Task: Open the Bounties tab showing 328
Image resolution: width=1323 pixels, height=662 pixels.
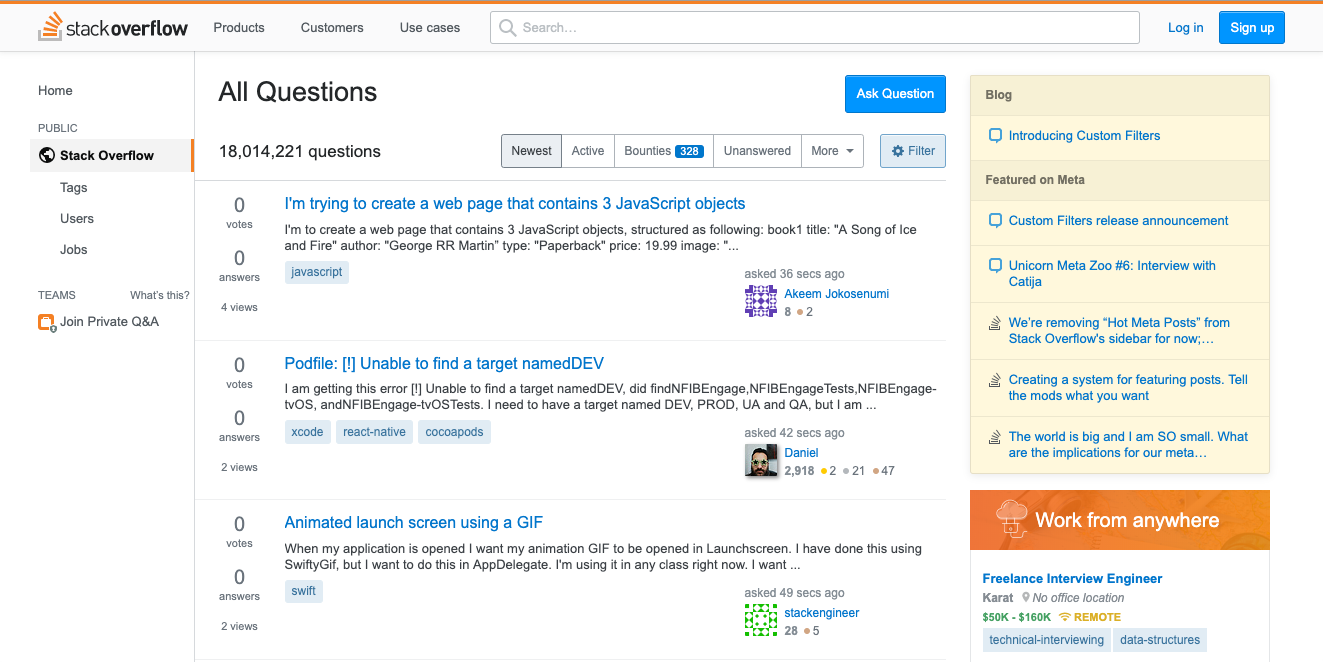Action: tap(663, 150)
